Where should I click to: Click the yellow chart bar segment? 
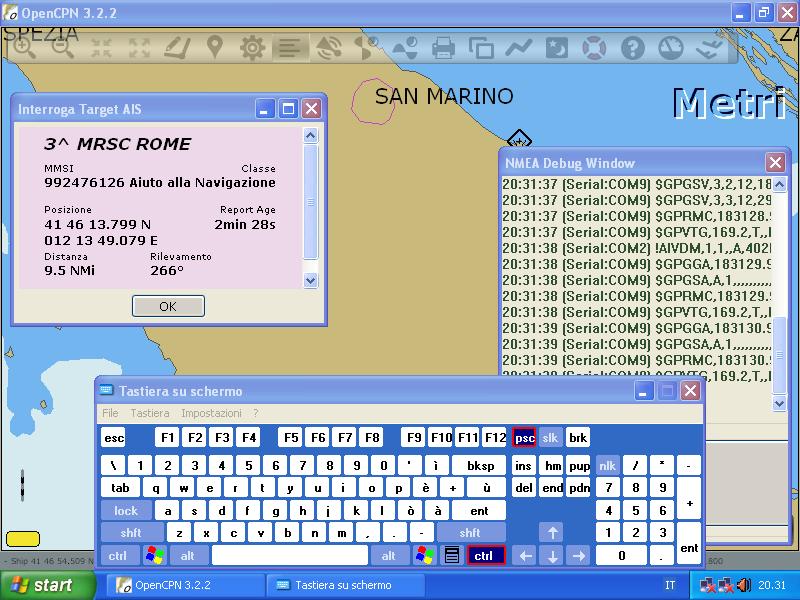[22, 538]
